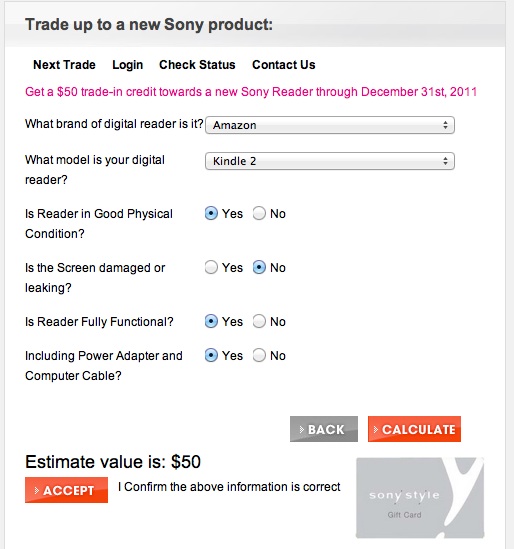Choose No for Screen damaged or leaking
514x549 pixels.
[259, 267]
